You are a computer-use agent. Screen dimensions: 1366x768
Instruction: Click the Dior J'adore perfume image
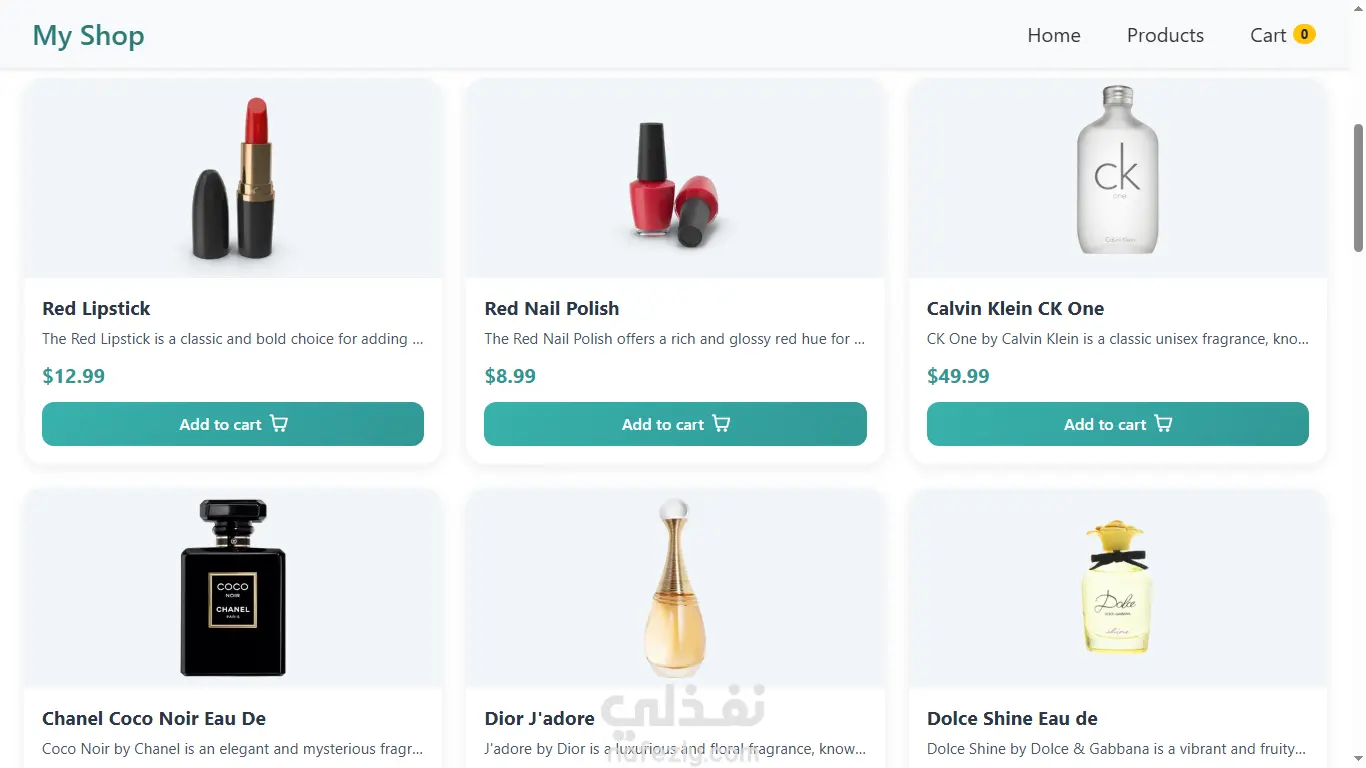(675, 587)
